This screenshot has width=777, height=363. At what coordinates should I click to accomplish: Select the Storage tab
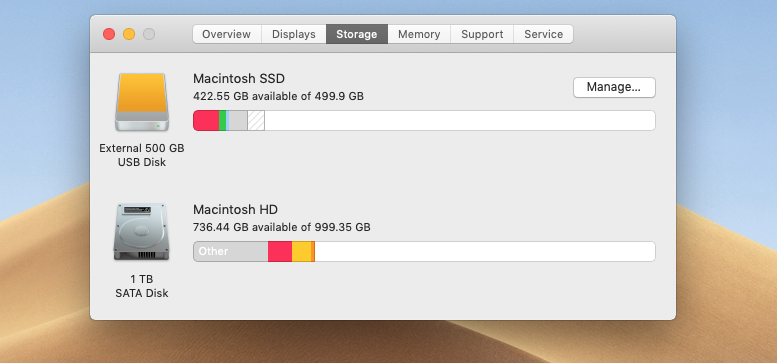coord(357,34)
